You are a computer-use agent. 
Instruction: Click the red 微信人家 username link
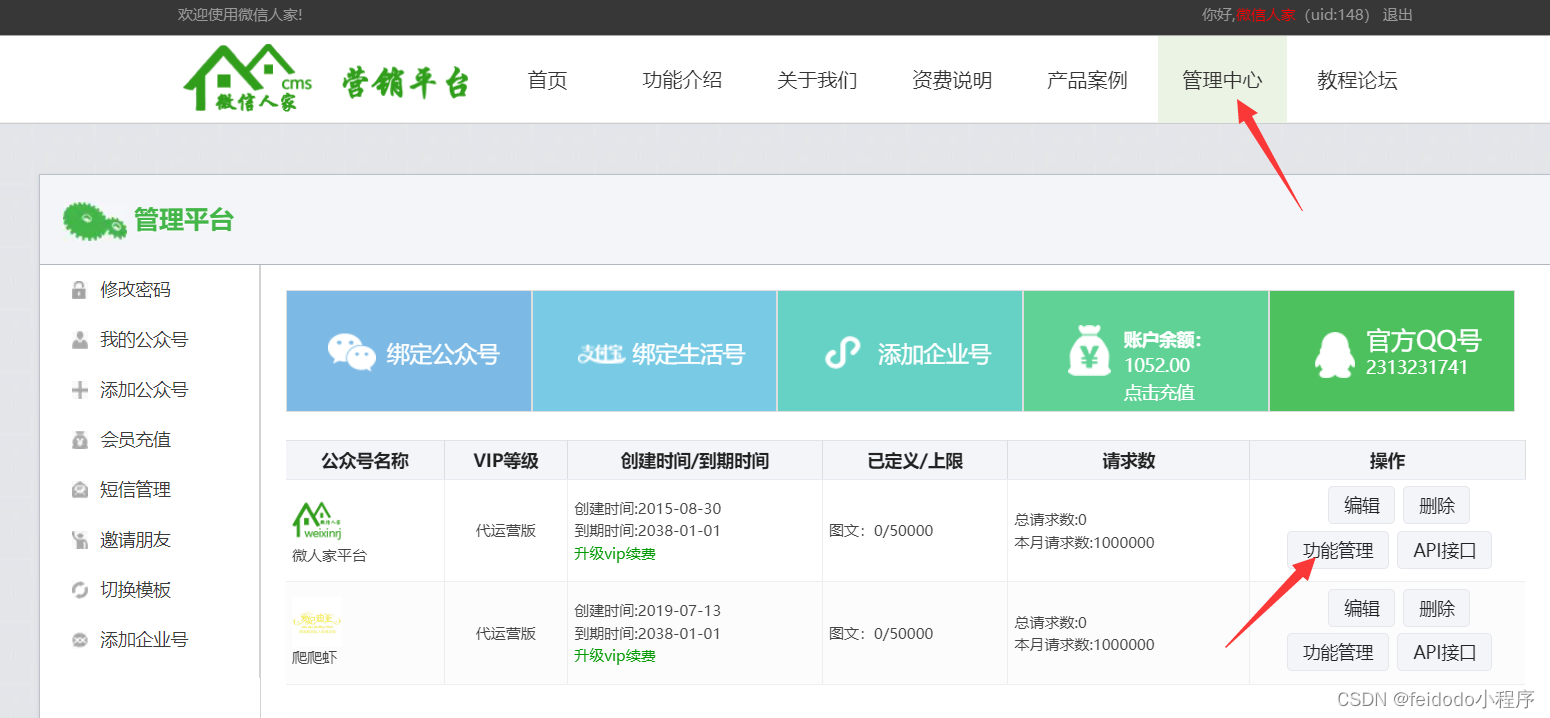[x=1266, y=15]
